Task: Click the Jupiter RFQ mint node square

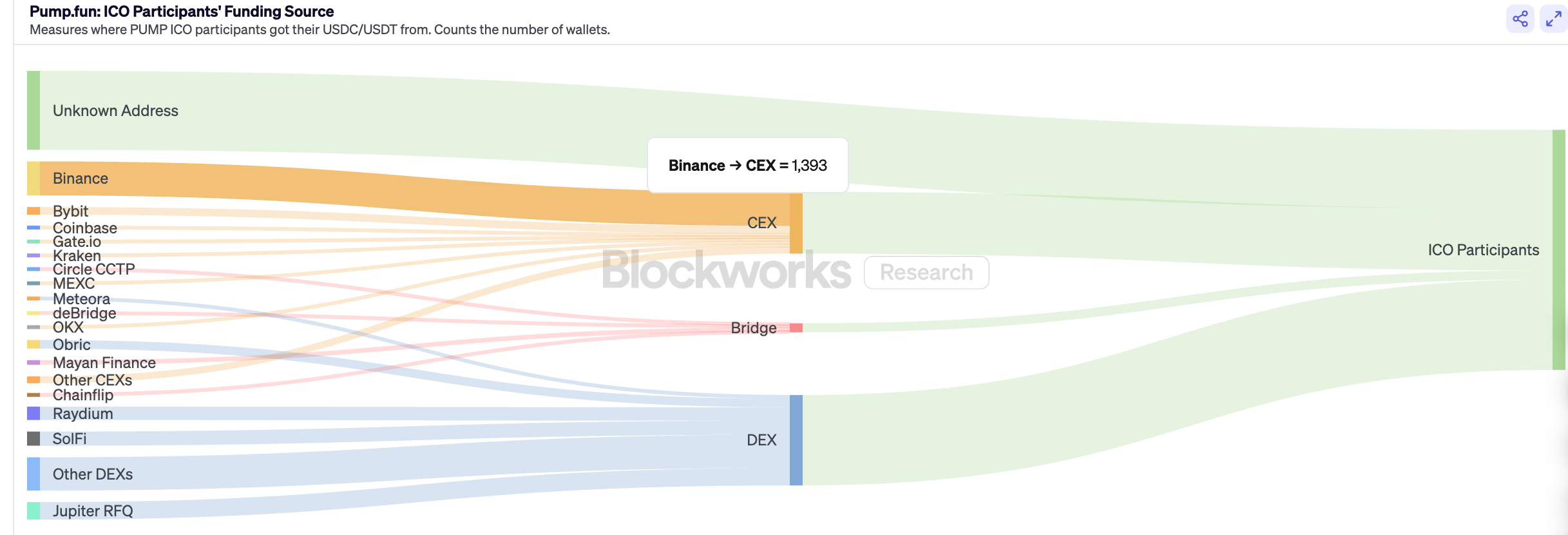Action: coord(33,511)
